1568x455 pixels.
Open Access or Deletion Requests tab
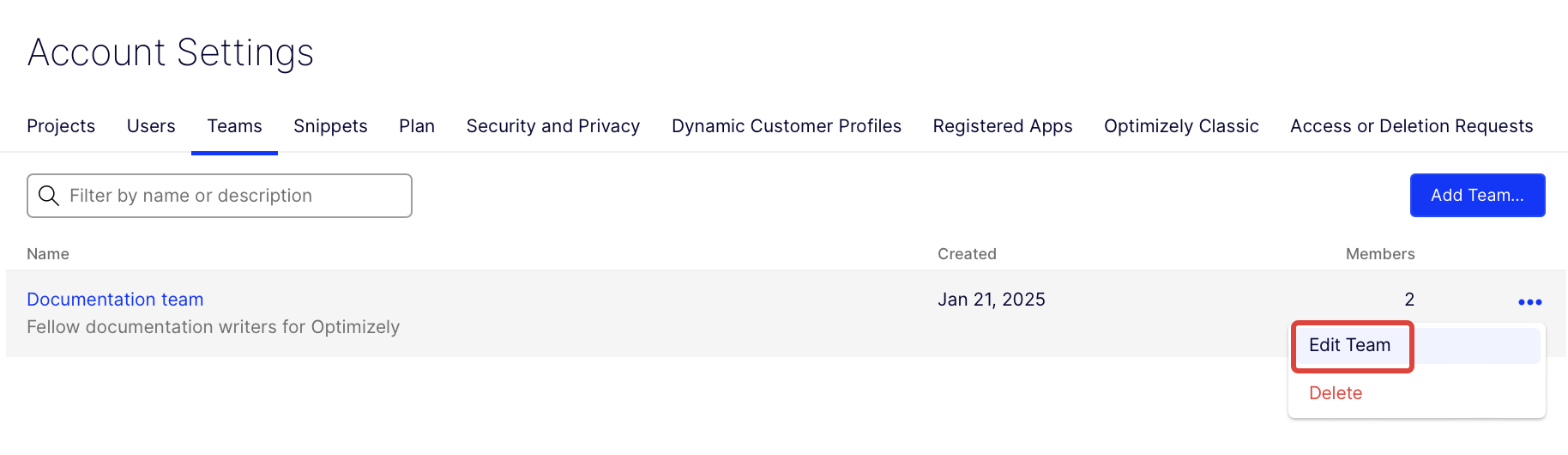[x=1411, y=126]
